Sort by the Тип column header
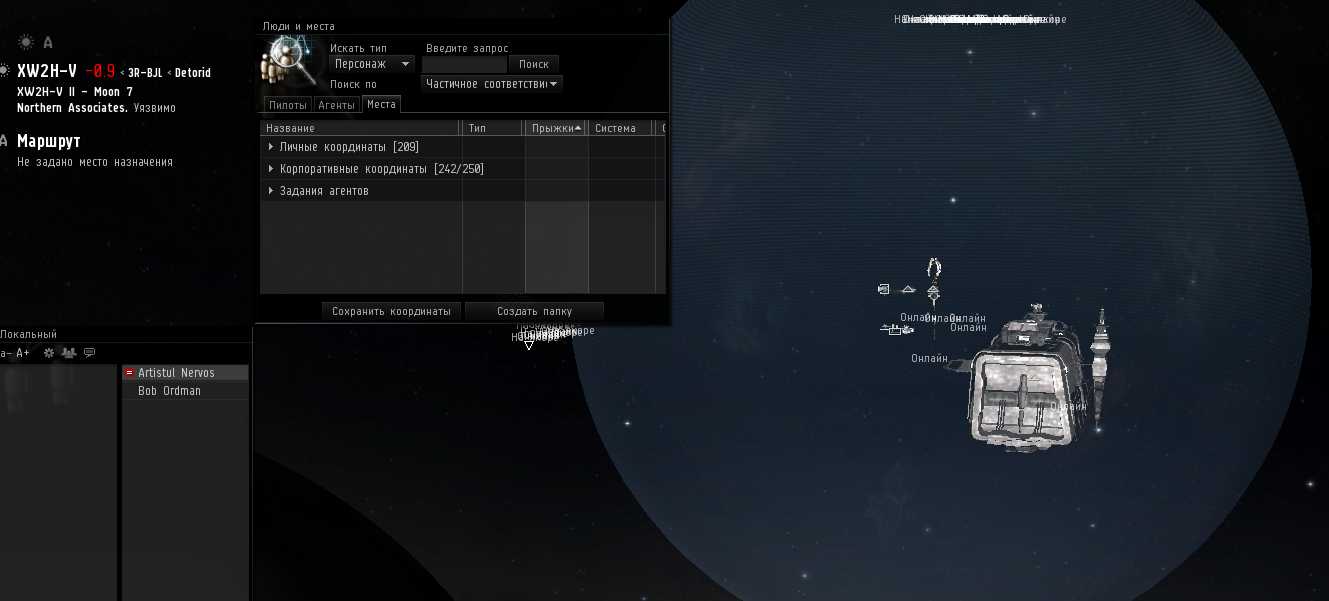 [x=493, y=128]
